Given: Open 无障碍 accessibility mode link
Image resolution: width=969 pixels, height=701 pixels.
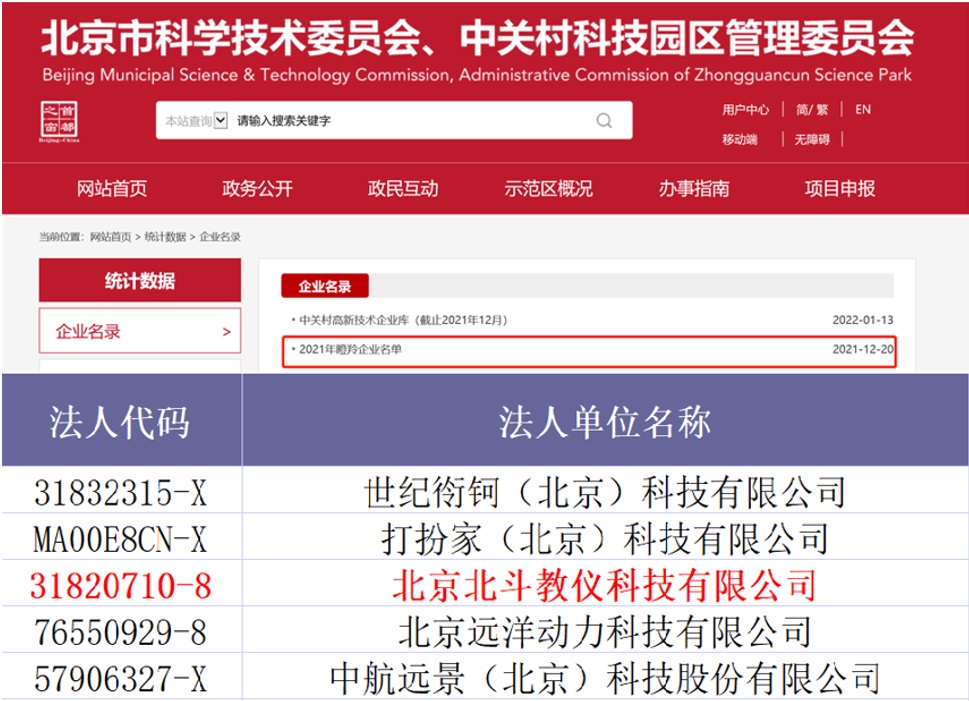Looking at the screenshot, I should (x=811, y=139).
